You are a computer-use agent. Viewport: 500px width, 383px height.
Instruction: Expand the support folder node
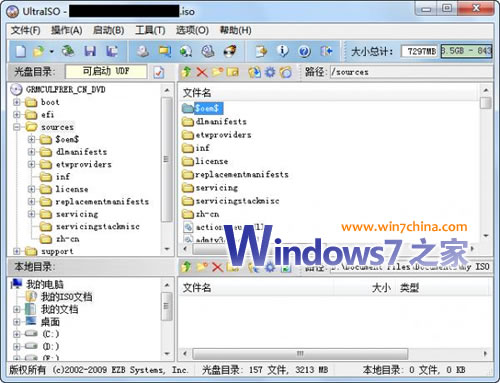point(17,251)
